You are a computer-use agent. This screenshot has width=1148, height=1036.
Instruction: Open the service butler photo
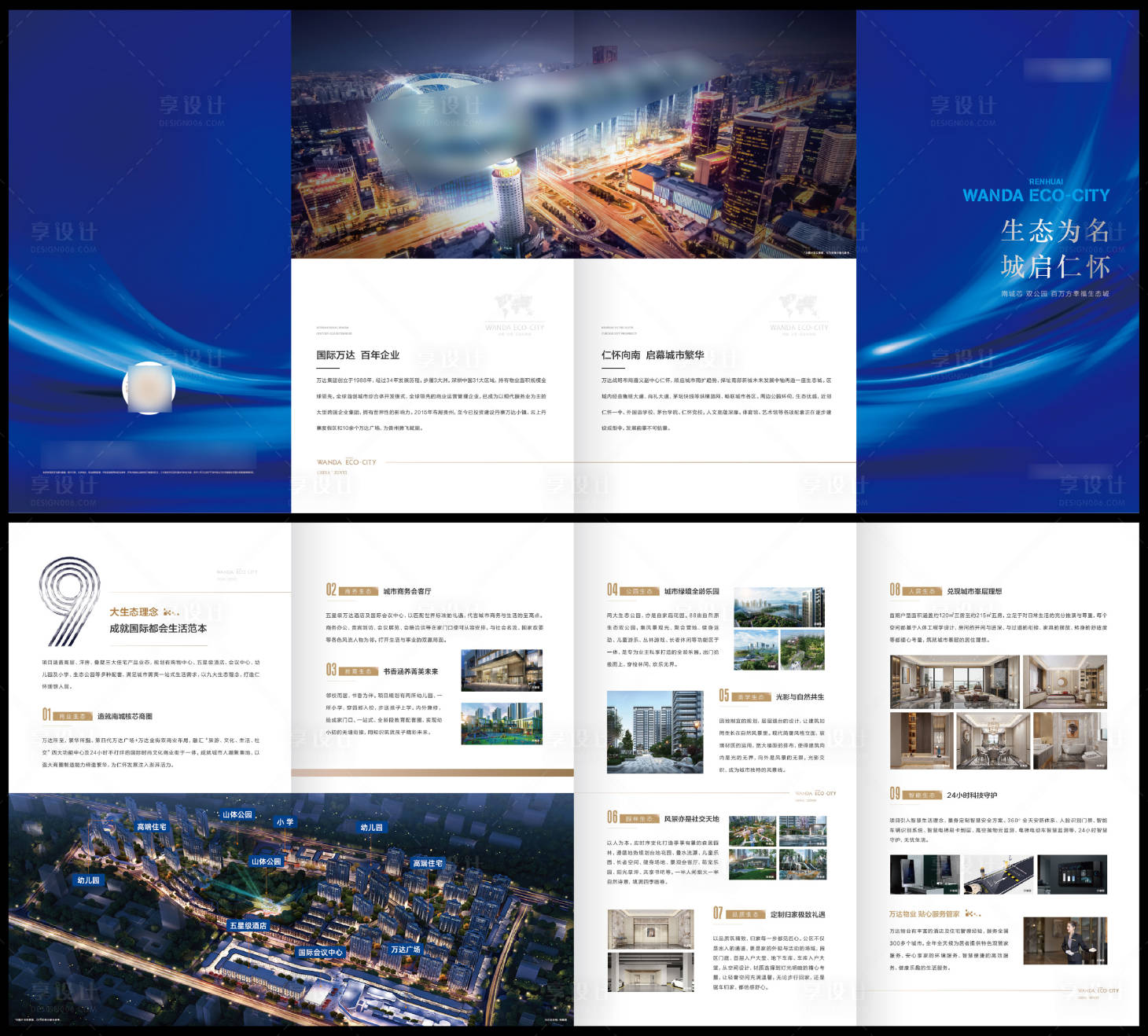click(1065, 941)
